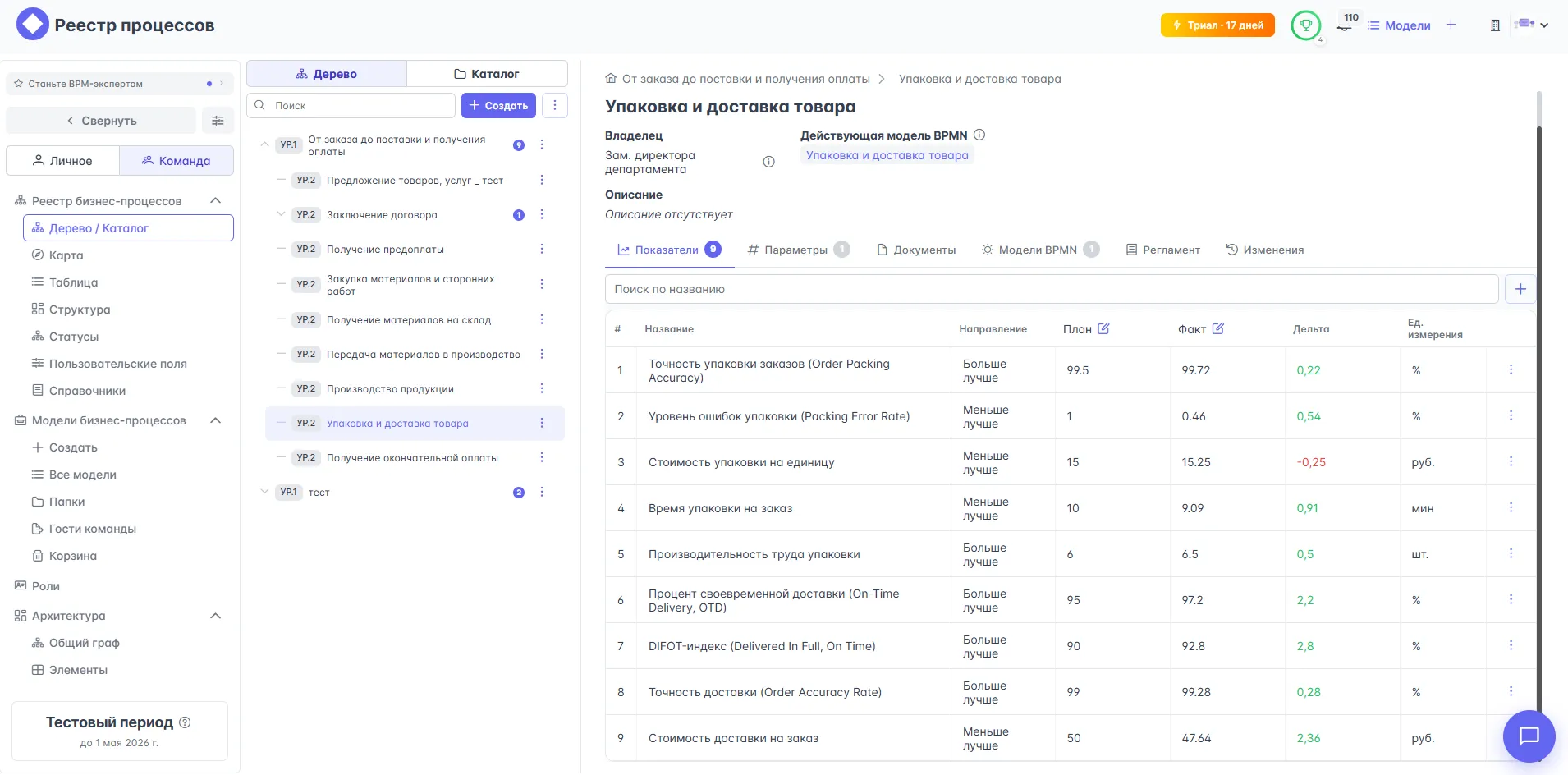Expand the тест process tree node
Screen dimensions: 1568x775
[x=264, y=492]
